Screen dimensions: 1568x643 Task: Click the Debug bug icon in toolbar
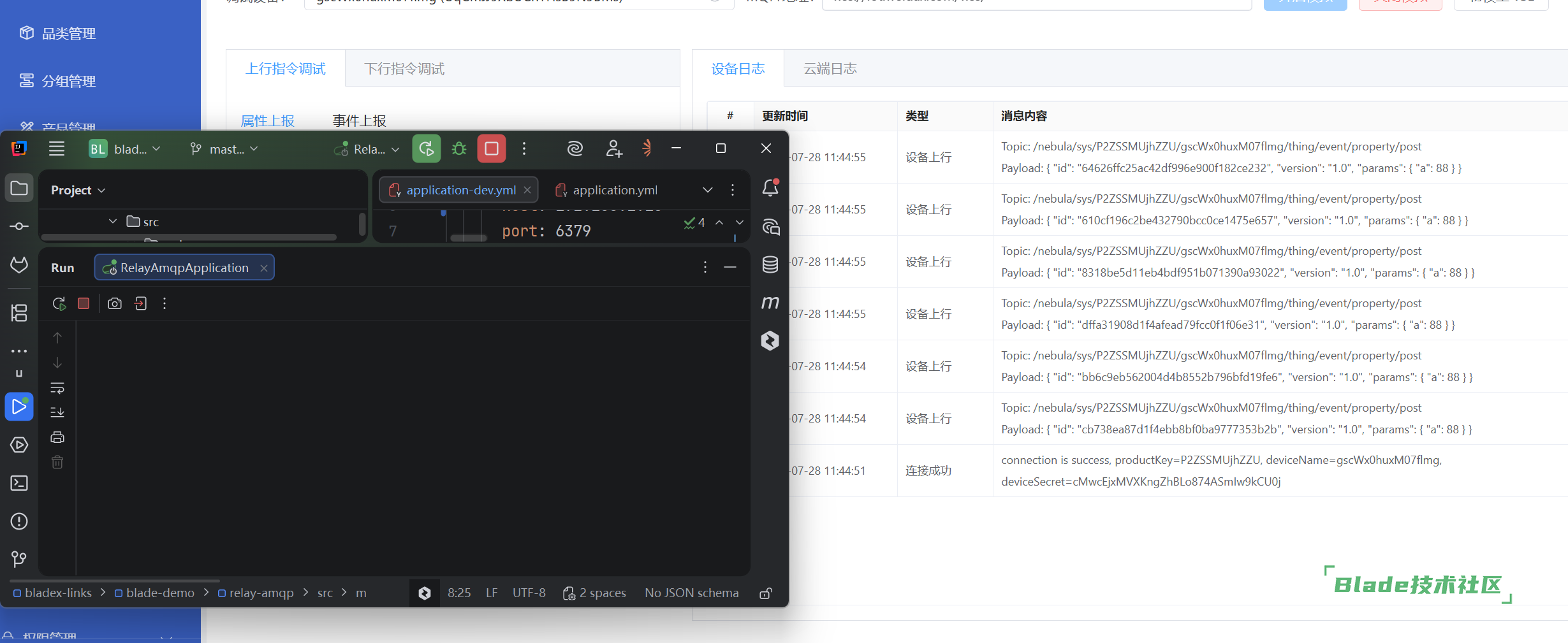[459, 149]
